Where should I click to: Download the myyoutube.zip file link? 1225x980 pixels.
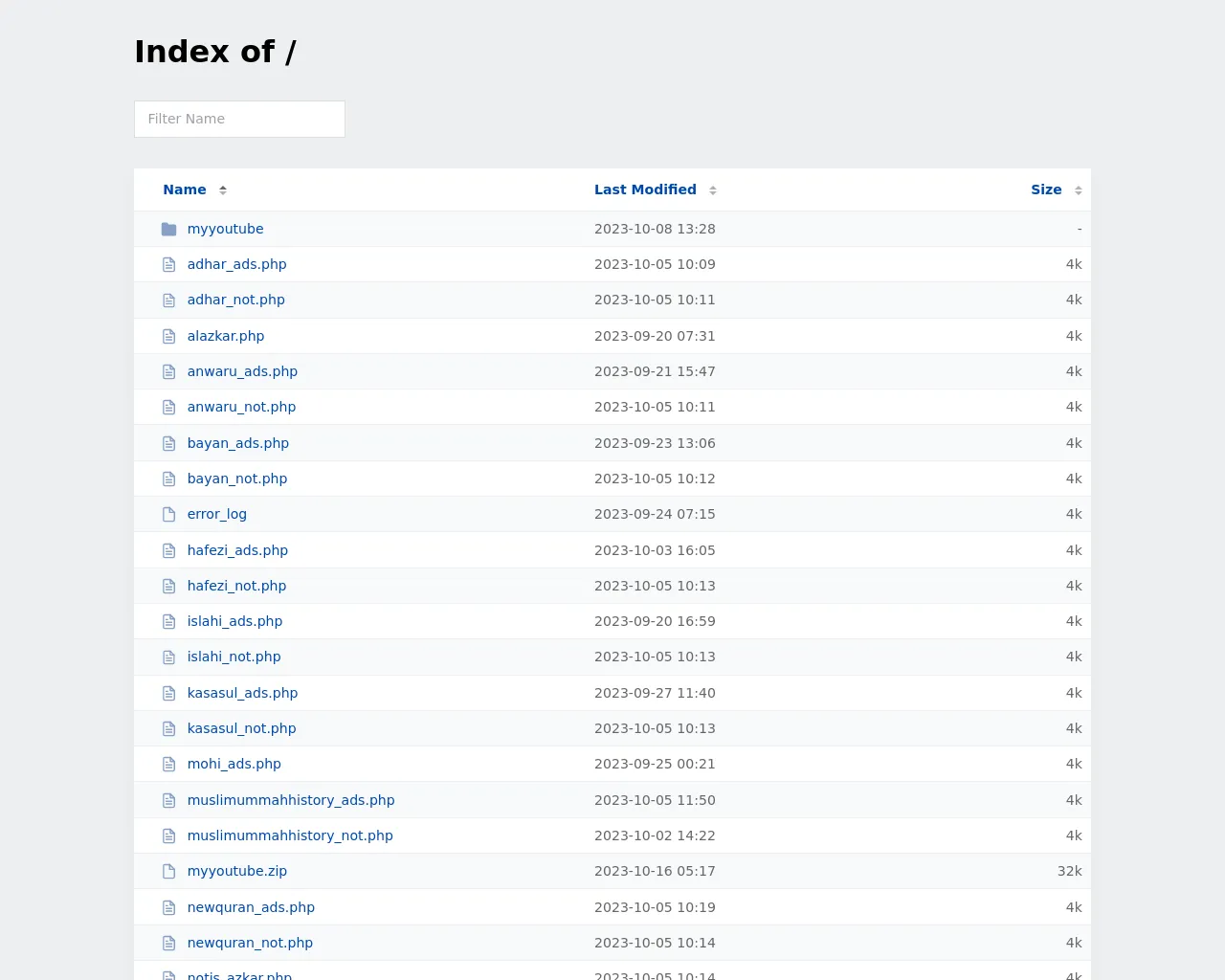click(237, 871)
